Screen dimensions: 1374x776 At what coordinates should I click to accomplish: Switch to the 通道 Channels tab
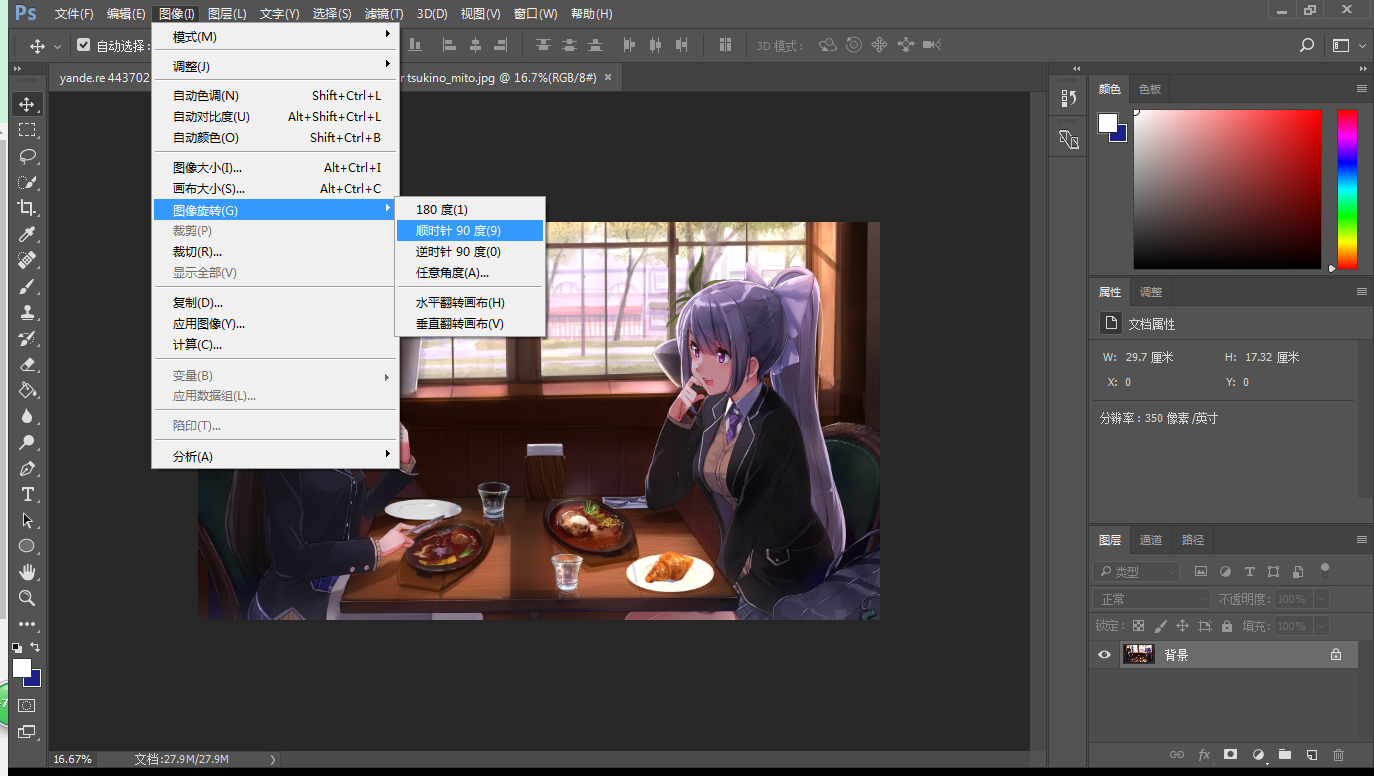pos(1151,540)
